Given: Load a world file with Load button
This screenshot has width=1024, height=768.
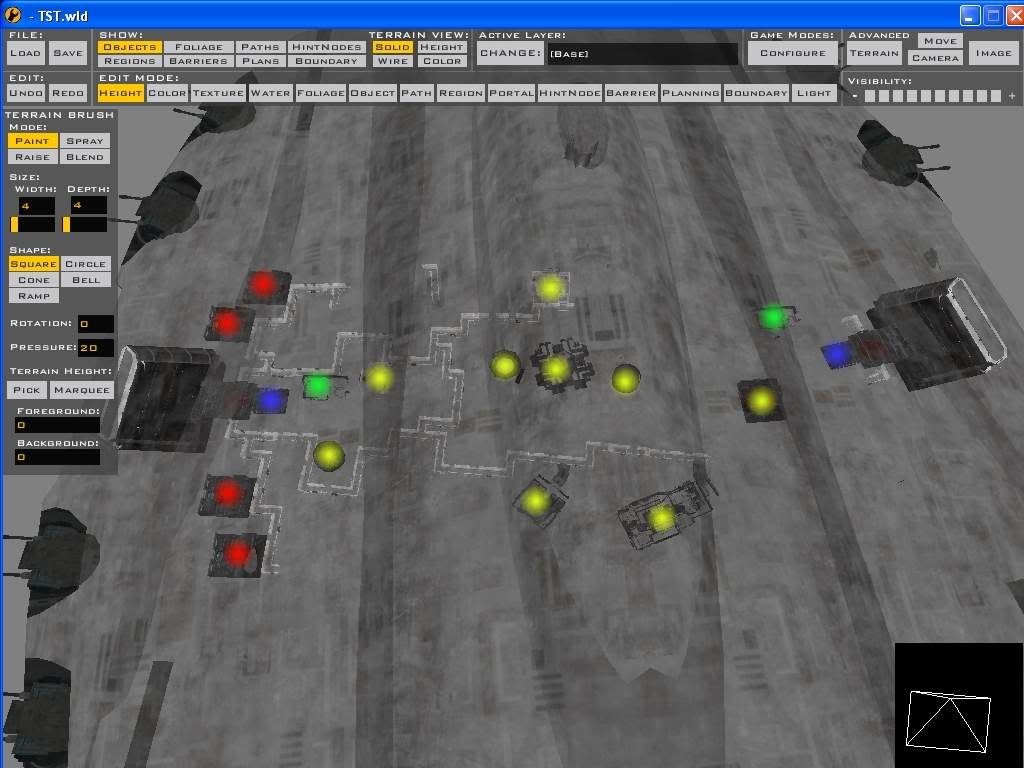Looking at the screenshot, I should click(25, 54).
